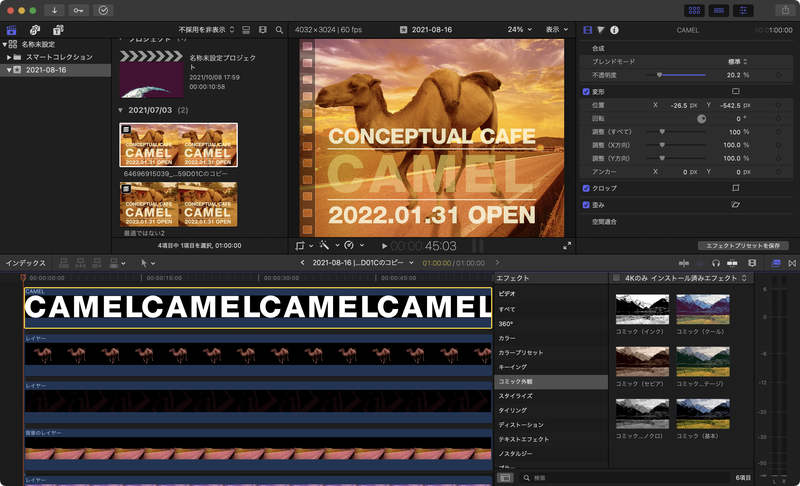Open the keyword editor key icon

[x=78, y=10]
